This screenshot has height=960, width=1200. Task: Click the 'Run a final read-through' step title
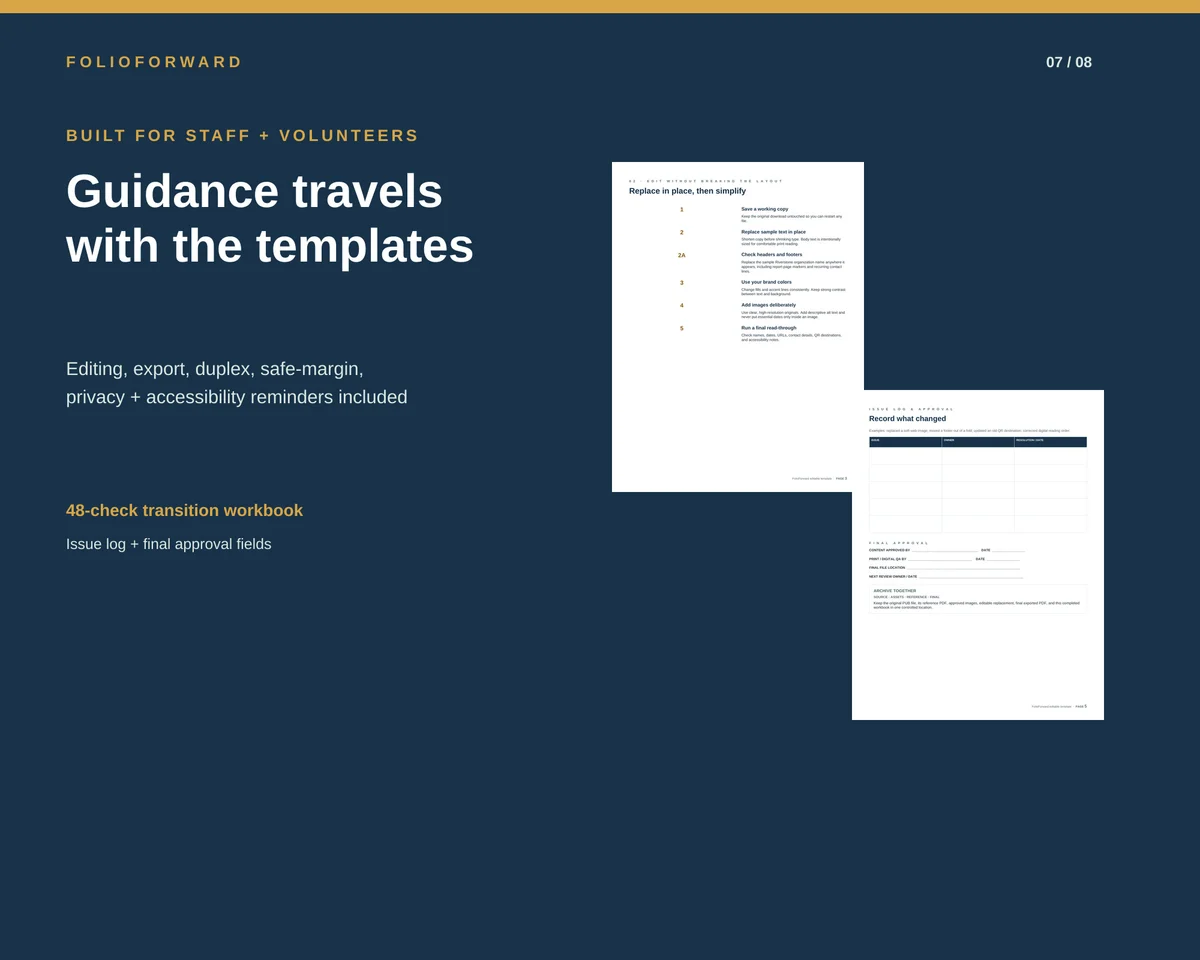769,328
